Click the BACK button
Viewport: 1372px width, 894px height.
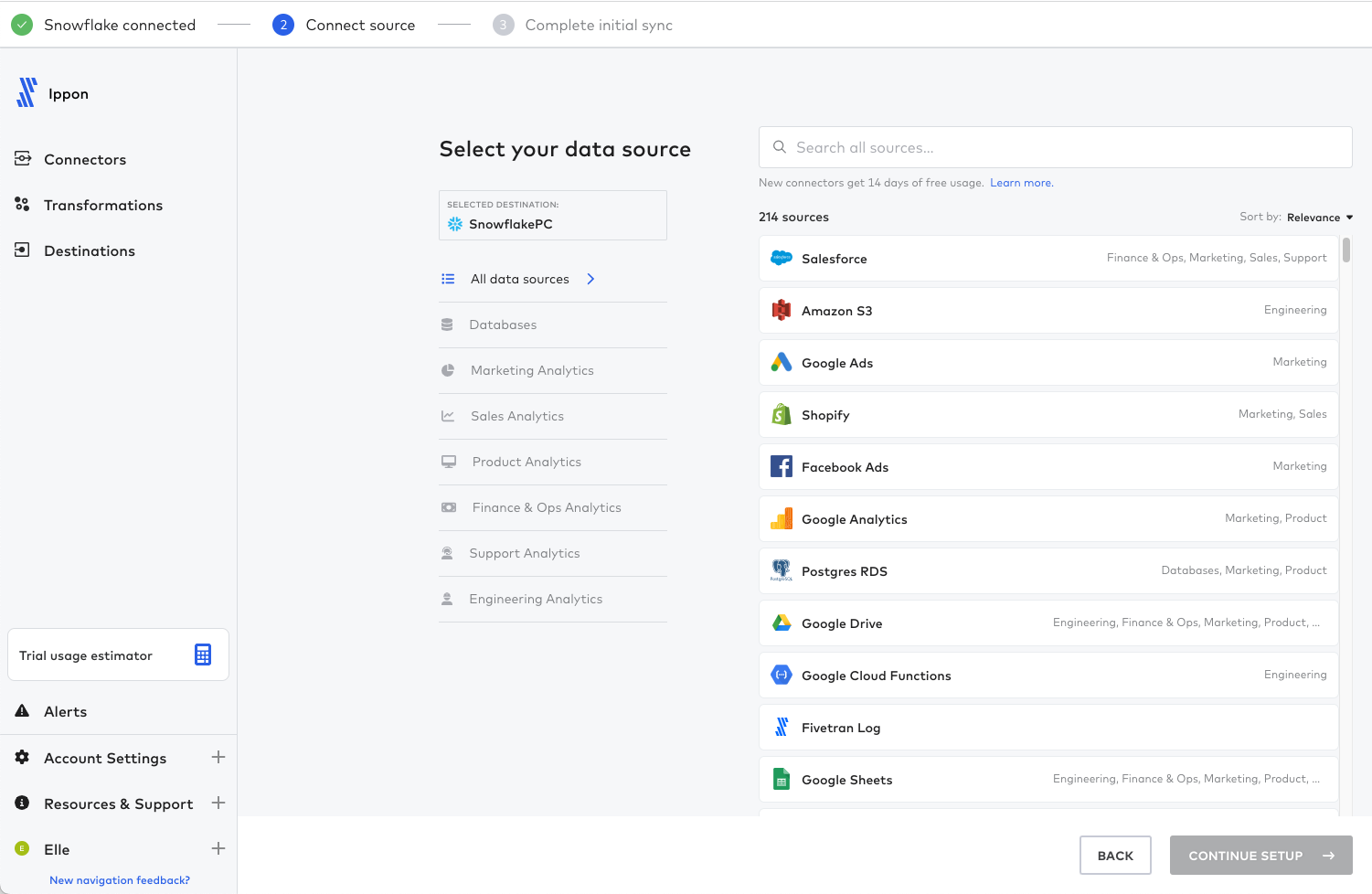[x=1115, y=856]
